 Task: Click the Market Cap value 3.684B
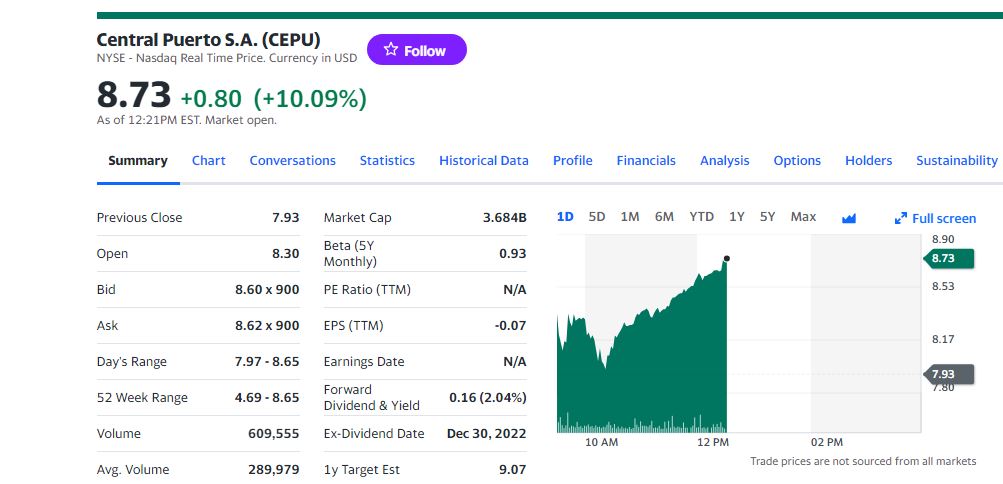(505, 217)
